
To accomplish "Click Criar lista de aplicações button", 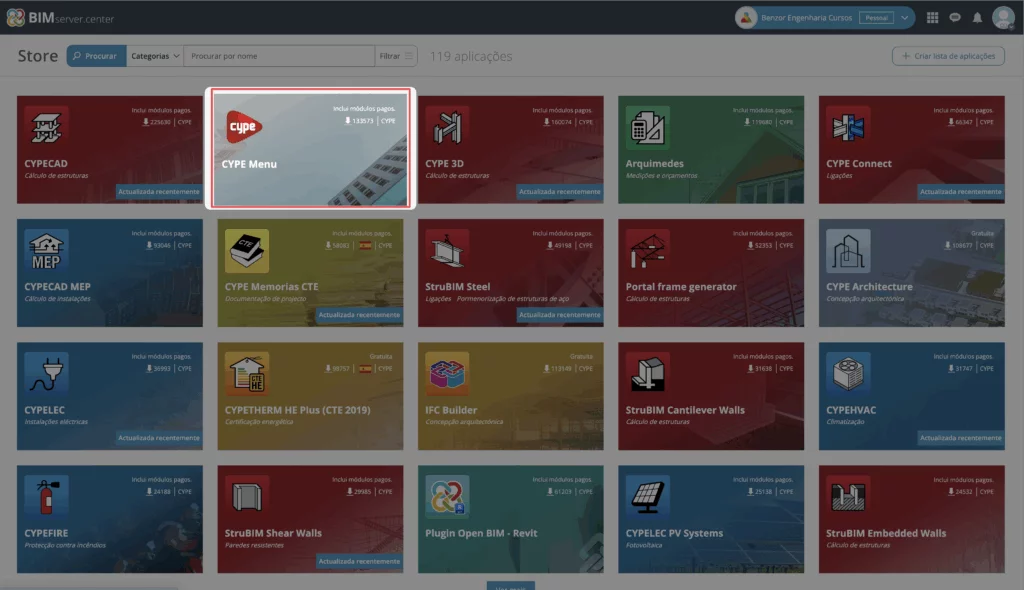I will click(x=948, y=56).
